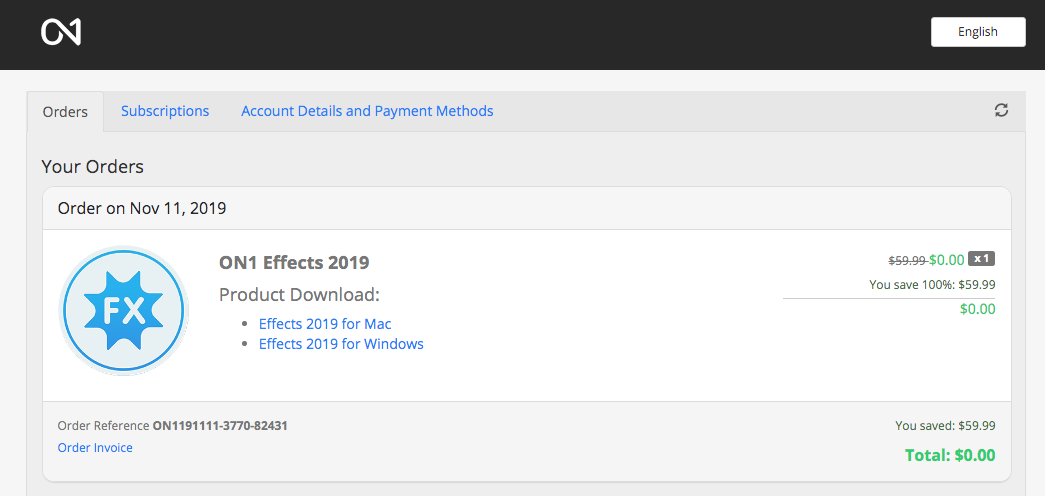Image resolution: width=1045 pixels, height=496 pixels.
Task: Download Effects 2019 for Mac
Action: 325,324
